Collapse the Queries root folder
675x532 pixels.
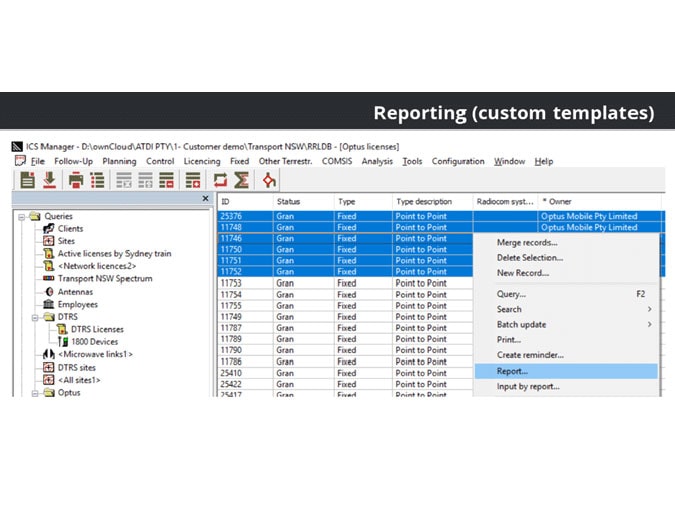[23, 216]
